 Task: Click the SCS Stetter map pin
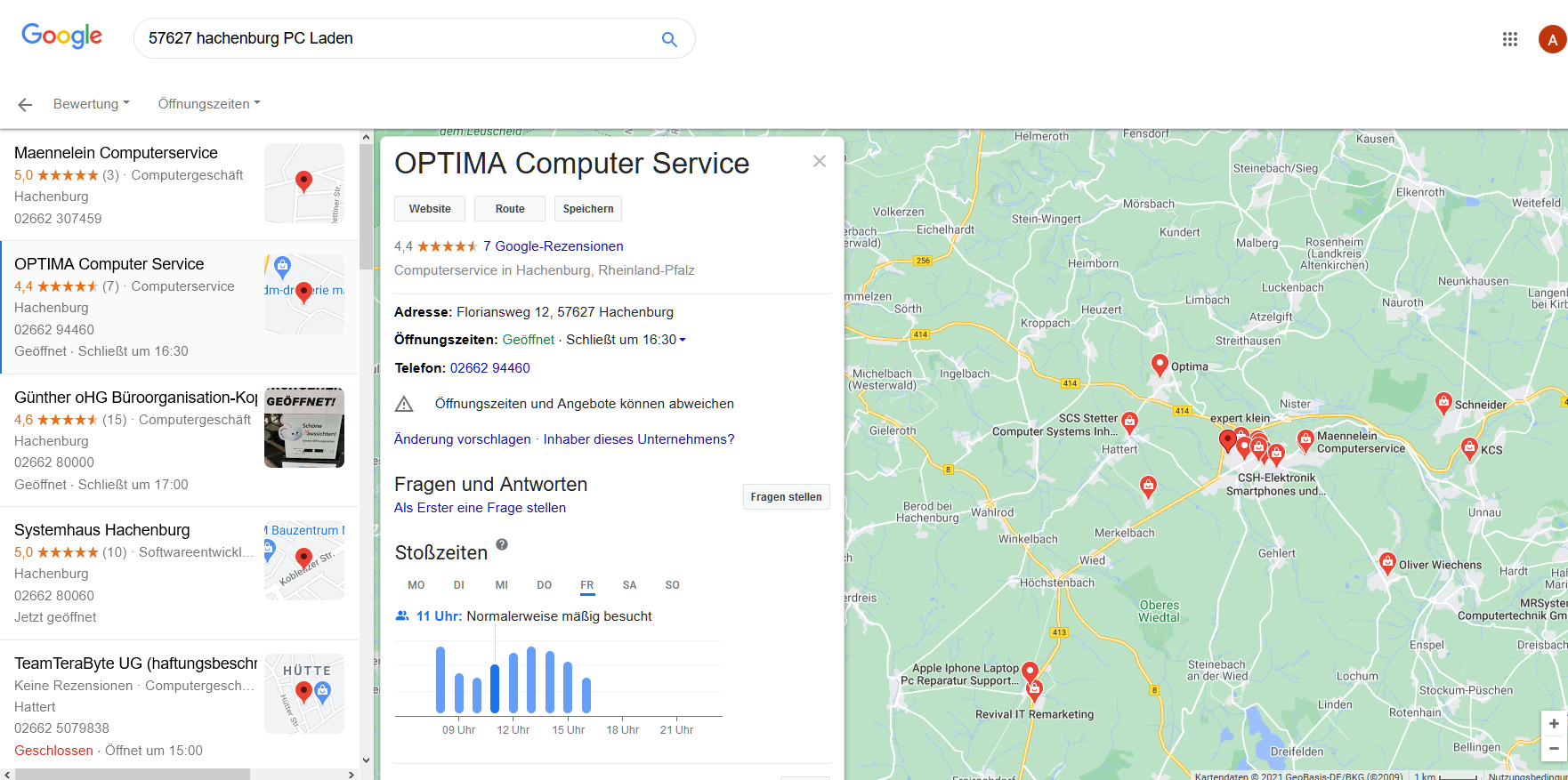click(1129, 422)
